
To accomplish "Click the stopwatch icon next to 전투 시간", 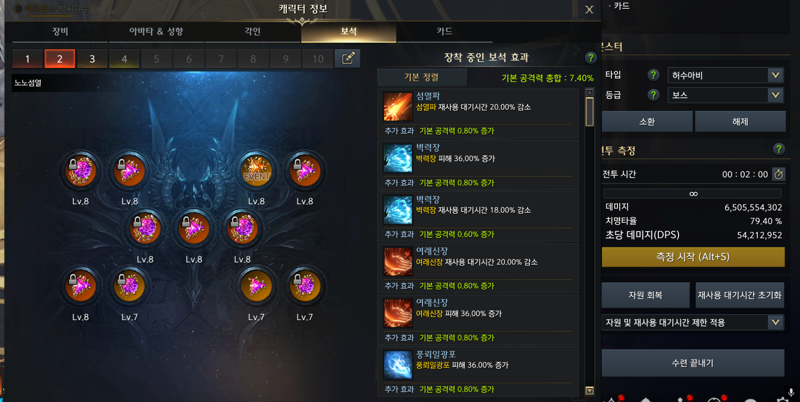I will 779,174.
